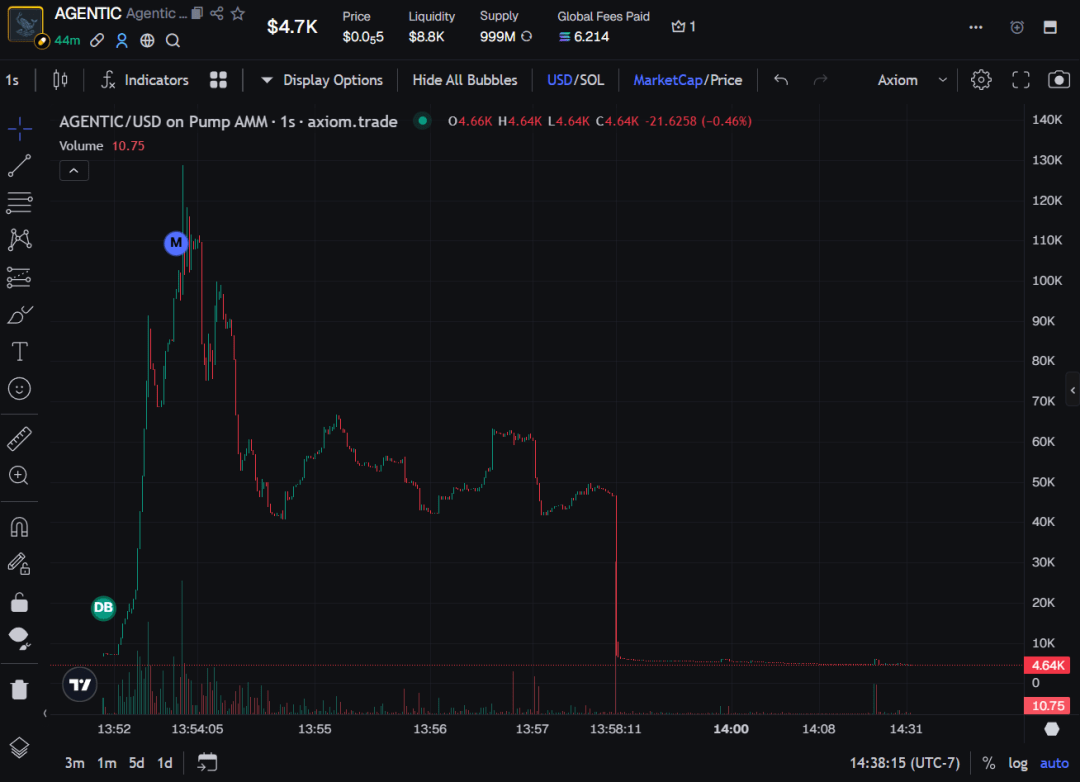This screenshot has width=1080, height=782.
Task: Click the crown holders count 1
Action: (684, 27)
